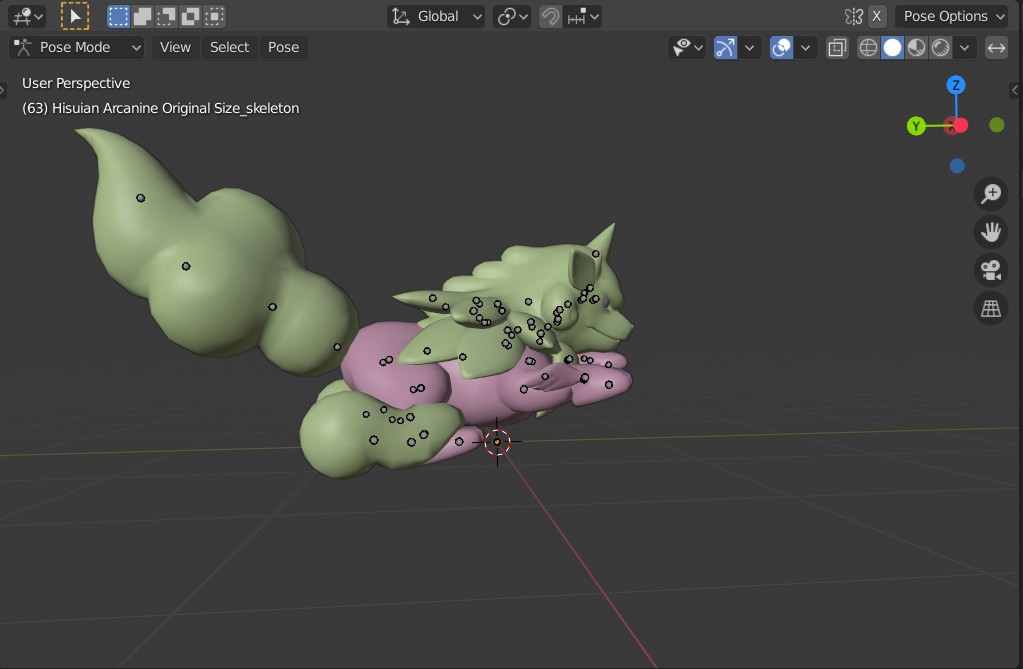Open the Select menu

(x=229, y=48)
